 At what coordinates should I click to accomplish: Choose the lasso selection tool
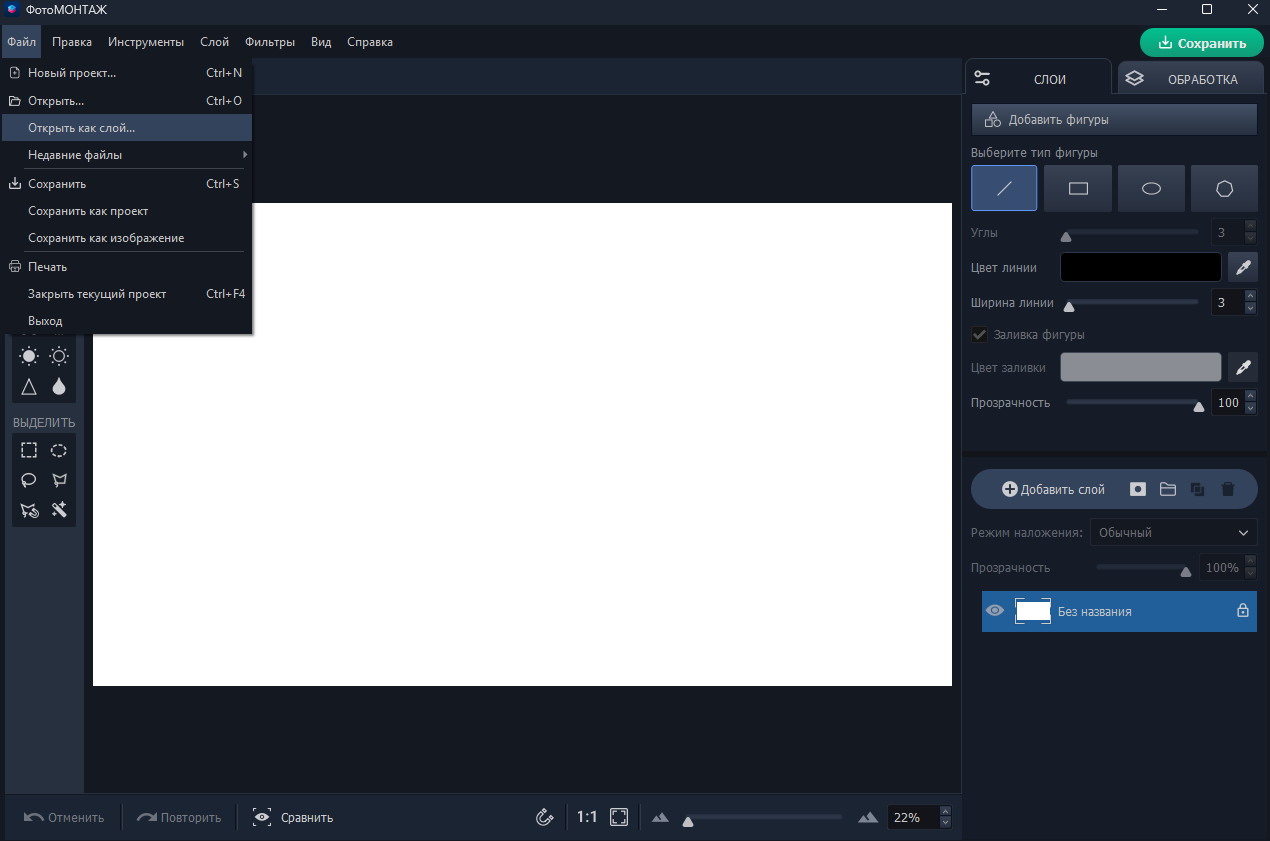(x=29, y=480)
